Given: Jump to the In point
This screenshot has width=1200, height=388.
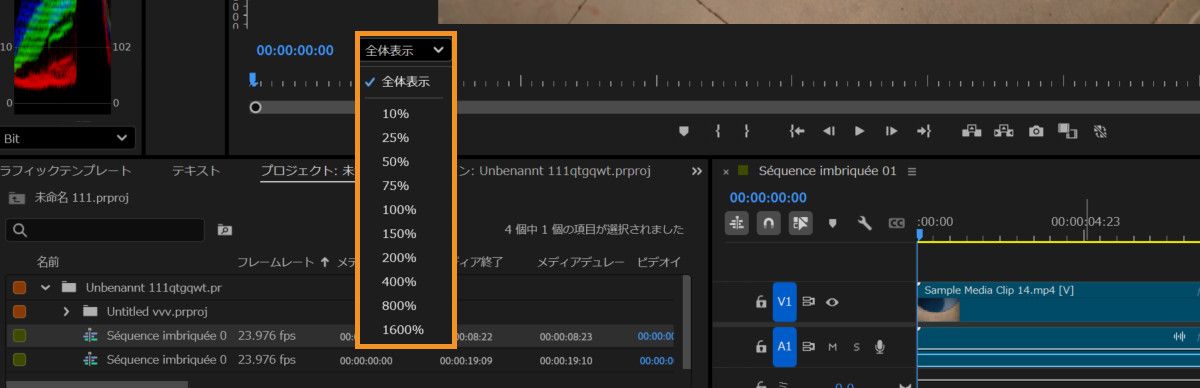Looking at the screenshot, I should 797,131.
